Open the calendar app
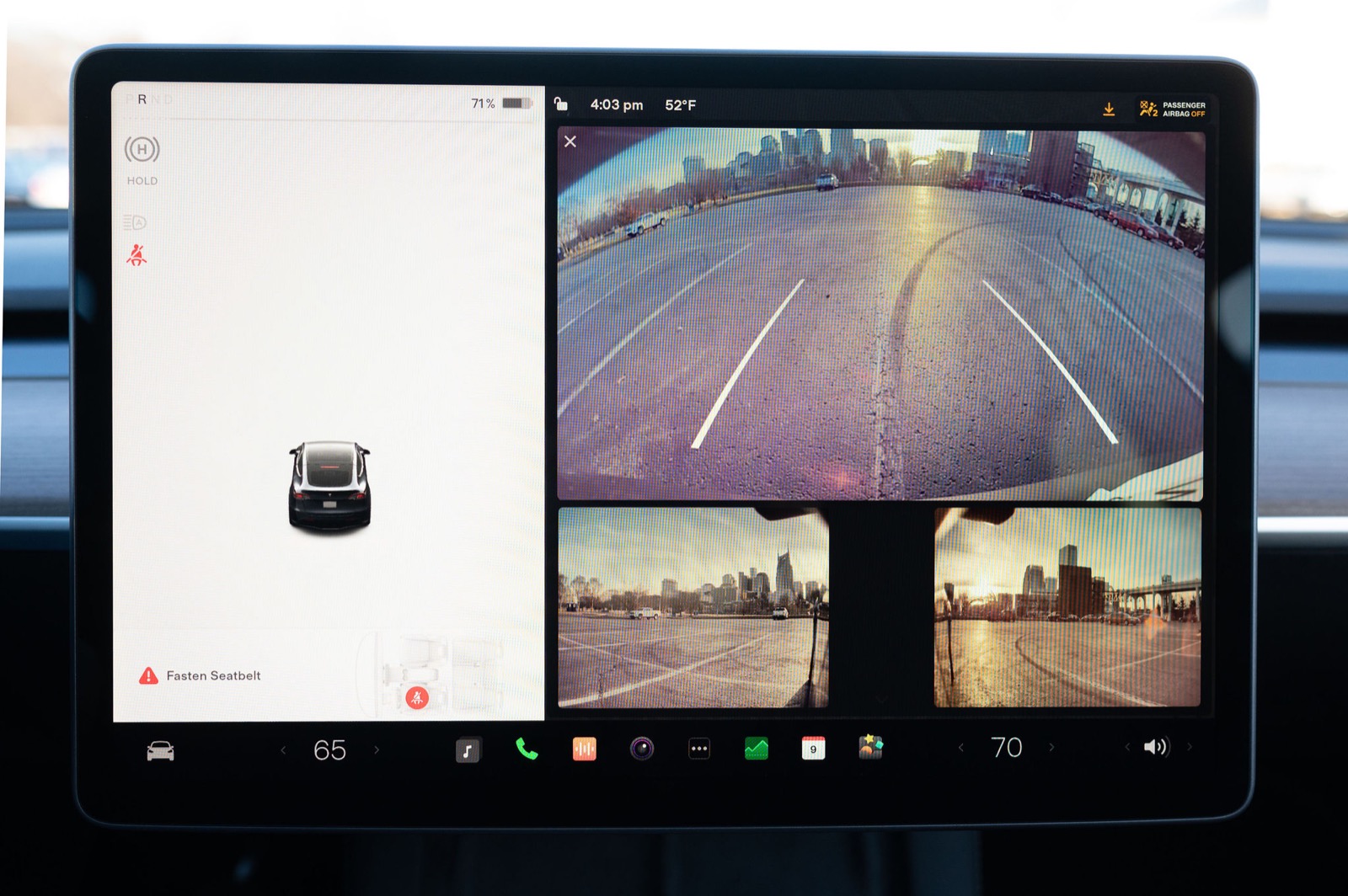This screenshot has height=896, width=1348. pyautogui.click(x=813, y=748)
